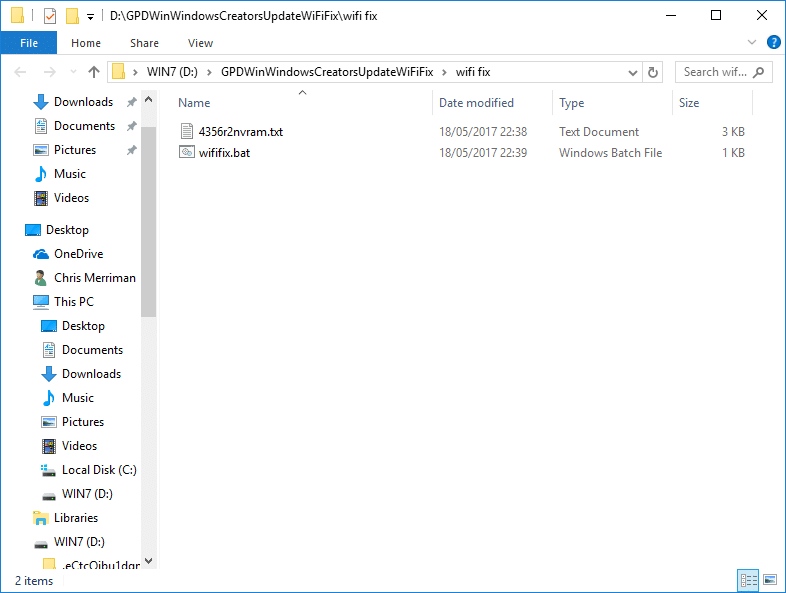Screen dimensions: 786x593
Task: Click the navigation pane scrollbar thumb
Action: click(x=148, y=222)
